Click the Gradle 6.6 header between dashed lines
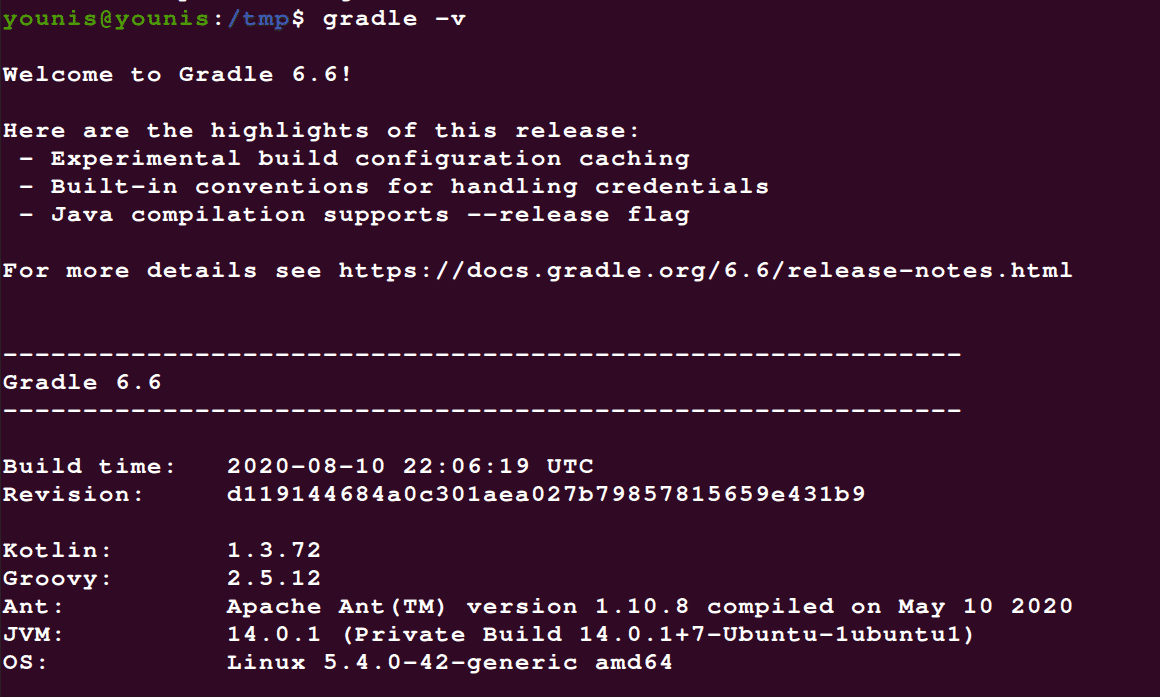 tap(82, 383)
